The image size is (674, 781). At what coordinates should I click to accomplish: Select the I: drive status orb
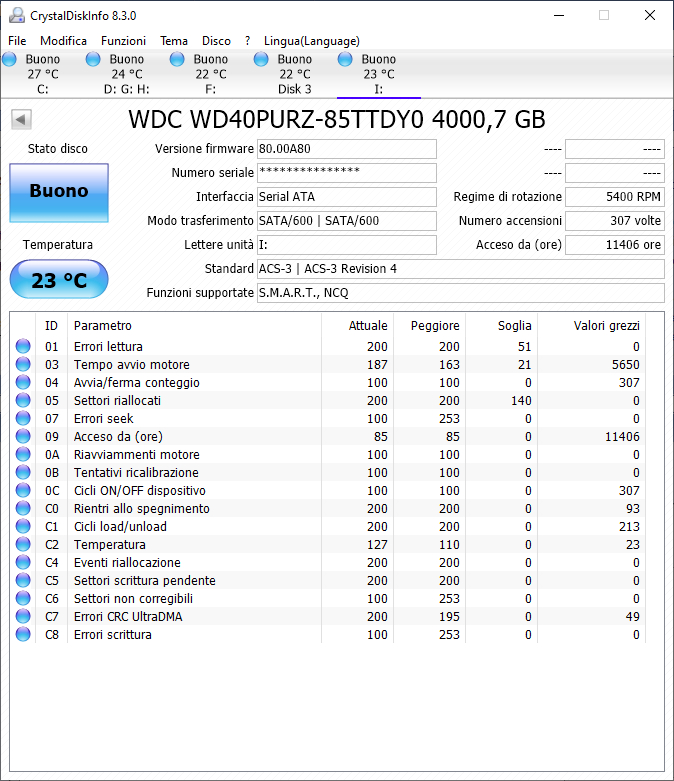tap(345, 59)
